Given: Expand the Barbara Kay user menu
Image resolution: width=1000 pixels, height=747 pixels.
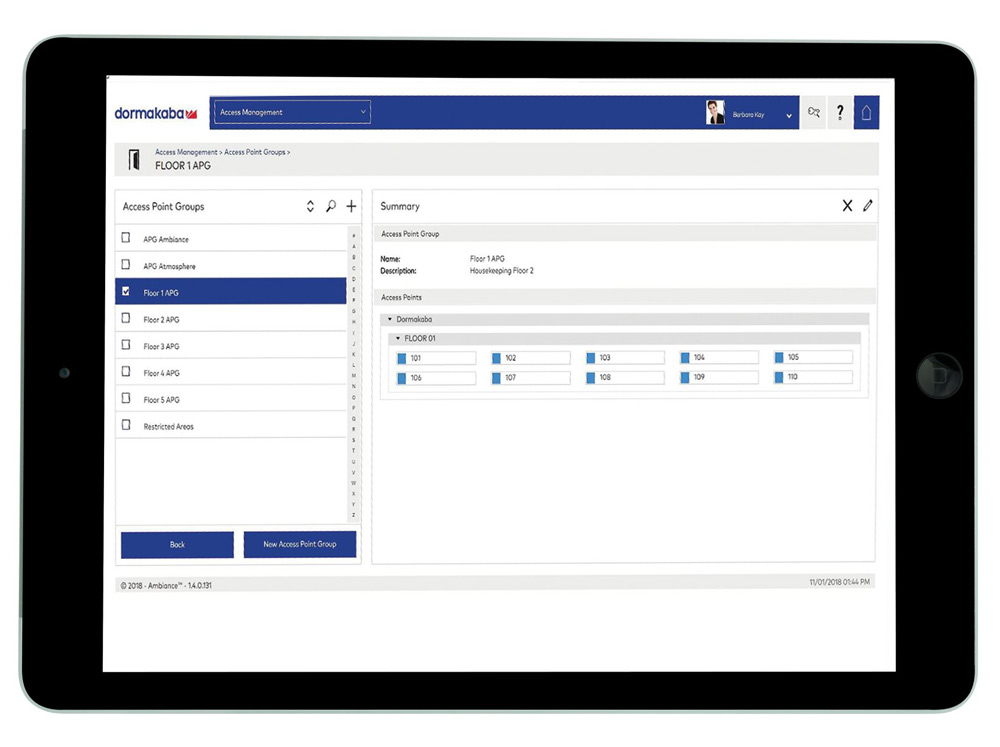Looking at the screenshot, I should (x=789, y=116).
